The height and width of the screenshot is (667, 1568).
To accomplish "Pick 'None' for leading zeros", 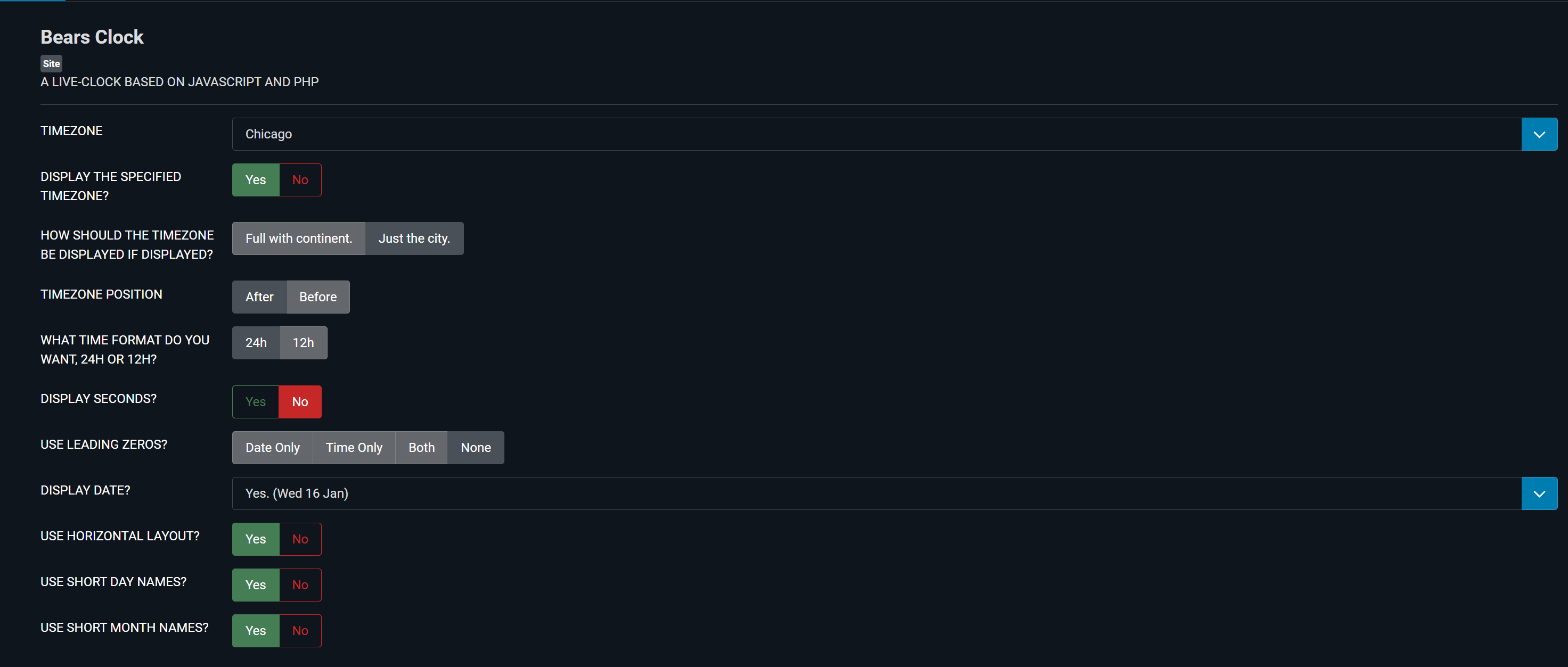I will coord(476,447).
